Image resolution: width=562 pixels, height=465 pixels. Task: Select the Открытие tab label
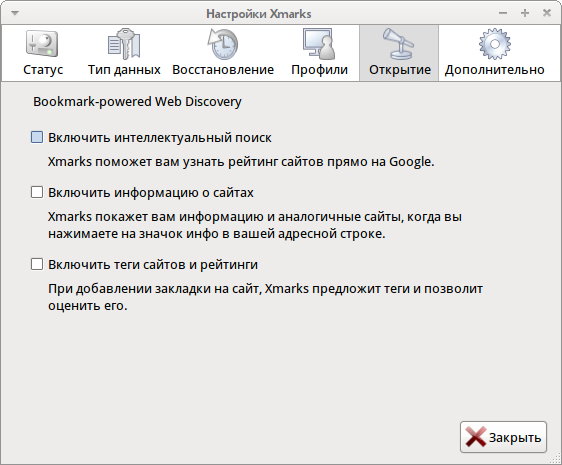tap(400, 70)
